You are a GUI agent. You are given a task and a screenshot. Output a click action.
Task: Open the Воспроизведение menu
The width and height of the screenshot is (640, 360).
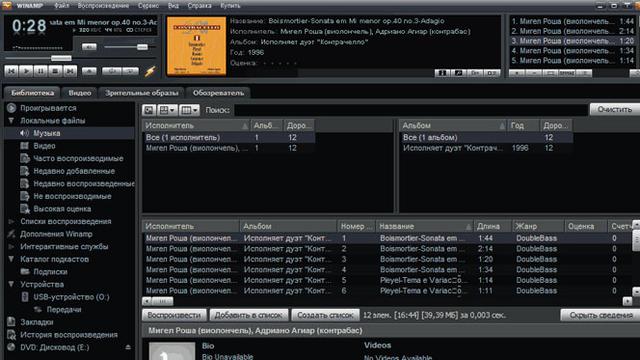click(103, 6)
